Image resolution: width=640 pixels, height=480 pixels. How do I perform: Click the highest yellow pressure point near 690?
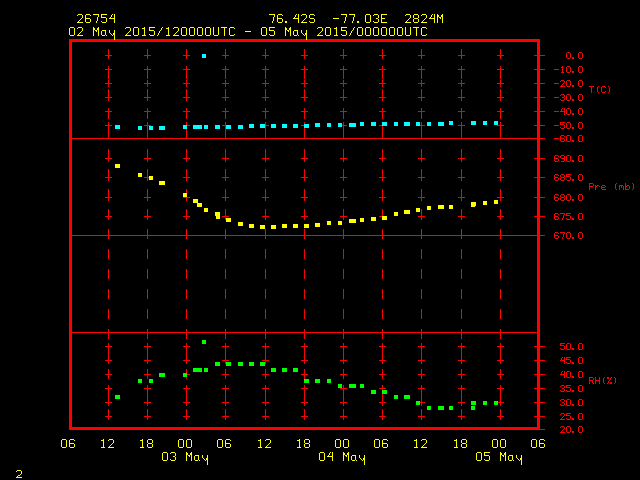pyautogui.click(x=118, y=166)
